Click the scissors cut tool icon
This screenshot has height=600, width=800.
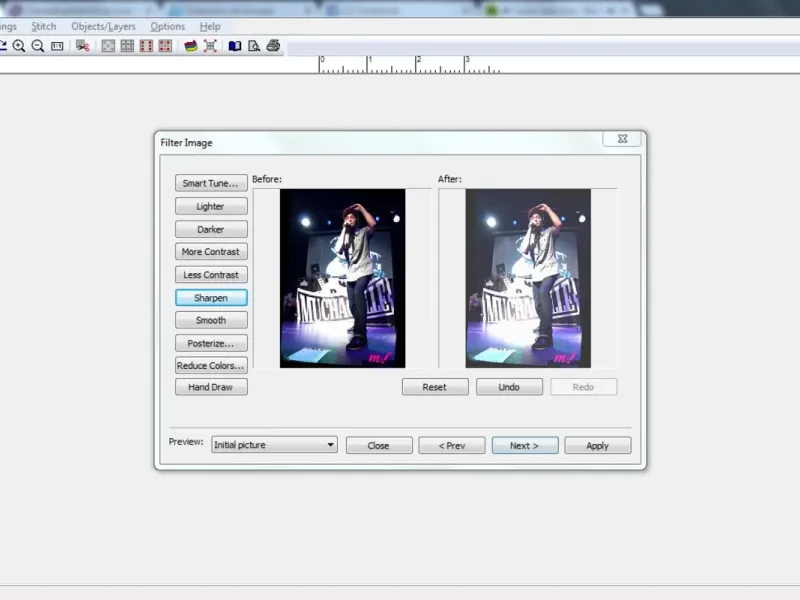(x=83, y=46)
